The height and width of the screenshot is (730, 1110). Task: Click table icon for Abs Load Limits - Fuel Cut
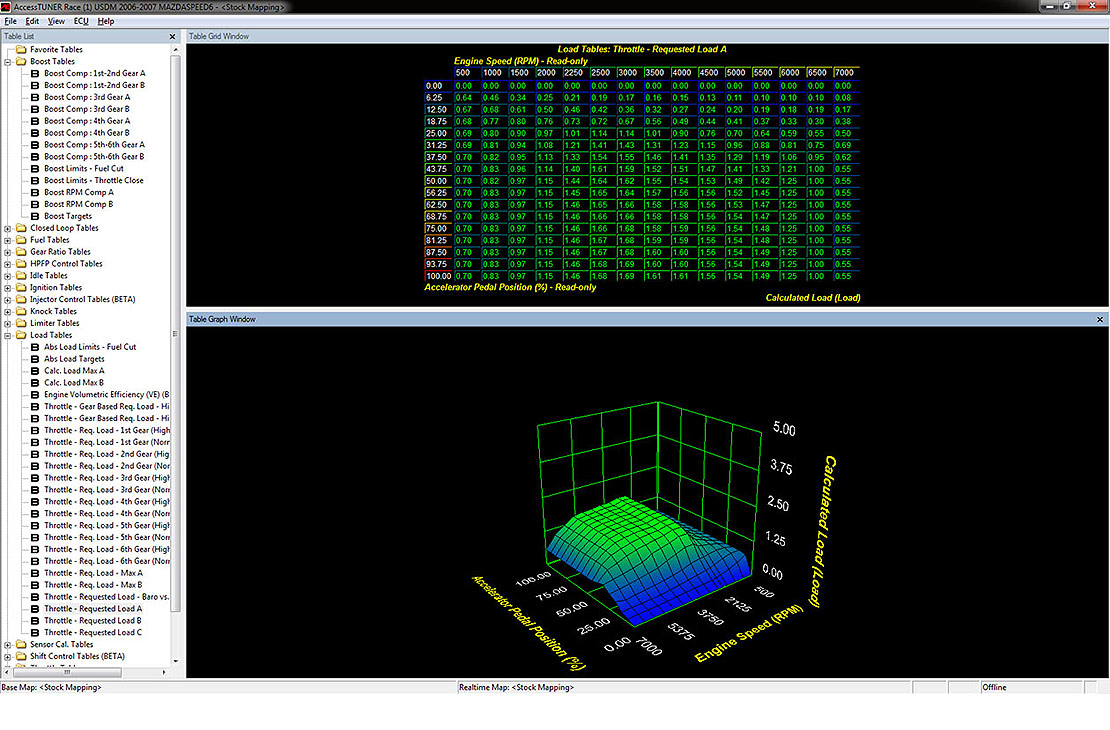pyautogui.click(x=35, y=347)
